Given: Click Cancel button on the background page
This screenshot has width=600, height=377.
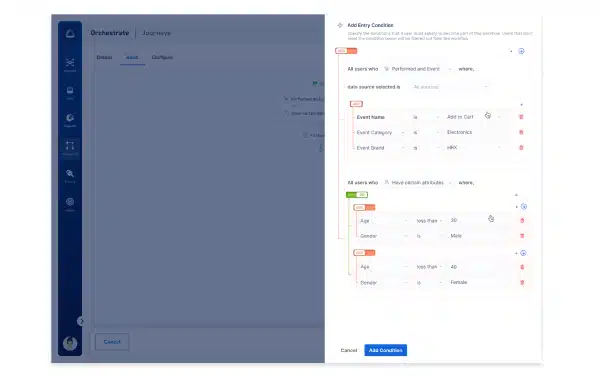Looking at the screenshot, I should [x=112, y=342].
